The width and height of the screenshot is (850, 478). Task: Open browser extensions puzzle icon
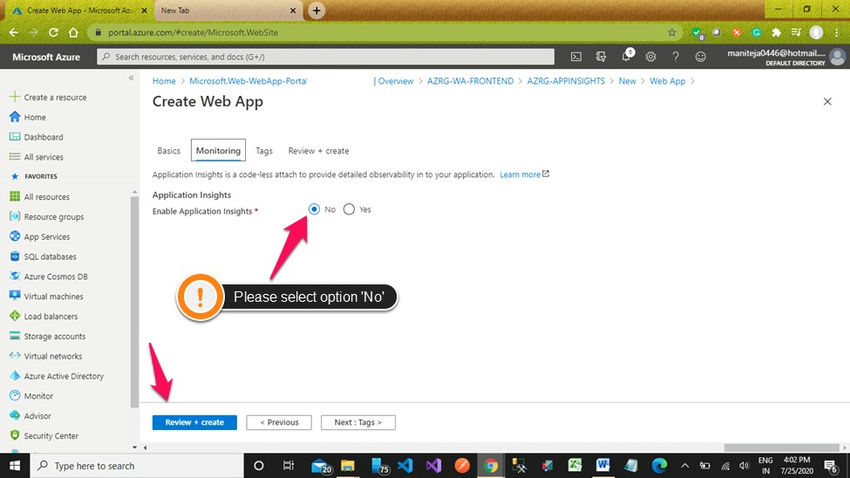776,33
